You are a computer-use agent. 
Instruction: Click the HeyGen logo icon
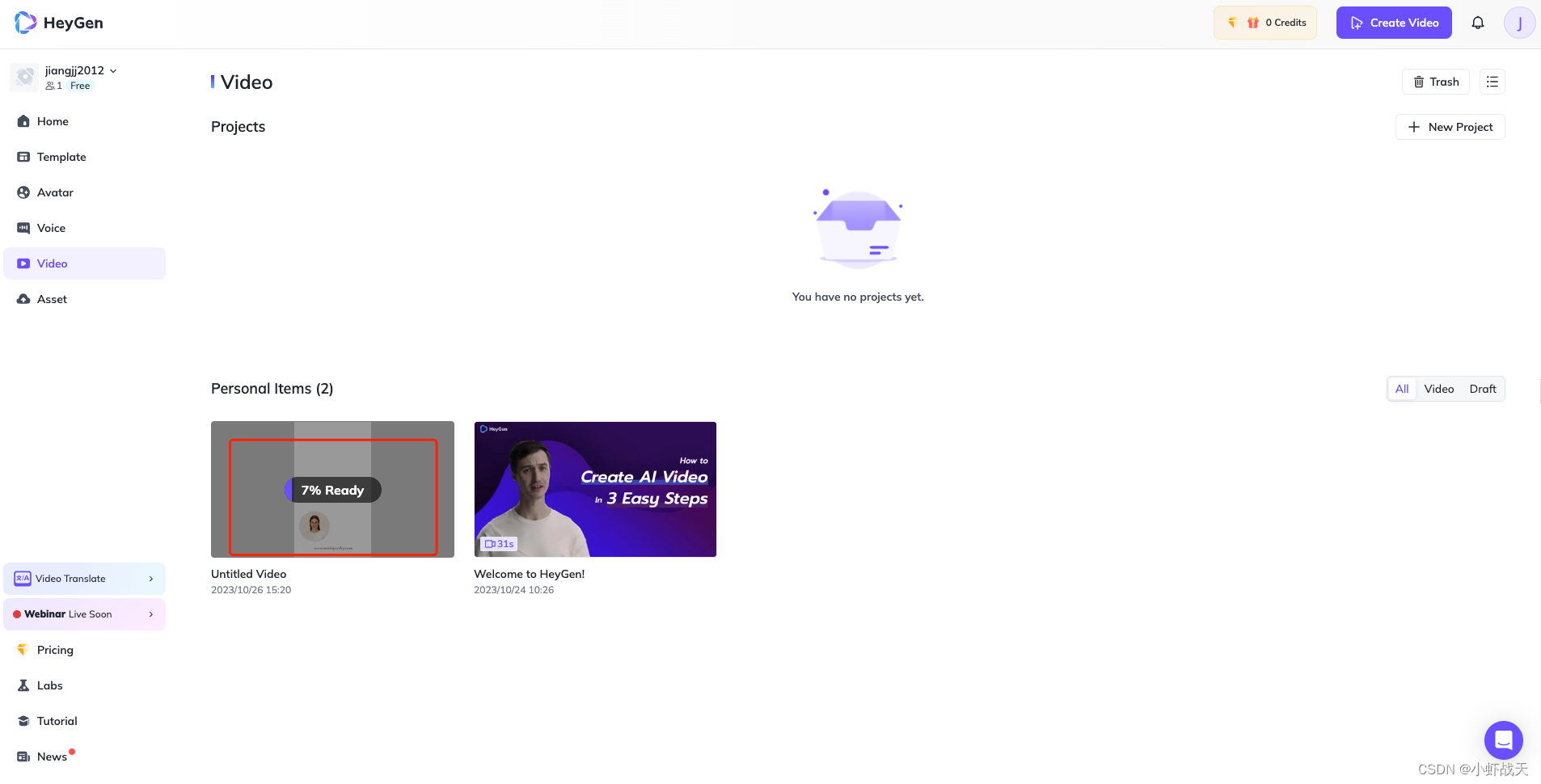26,23
